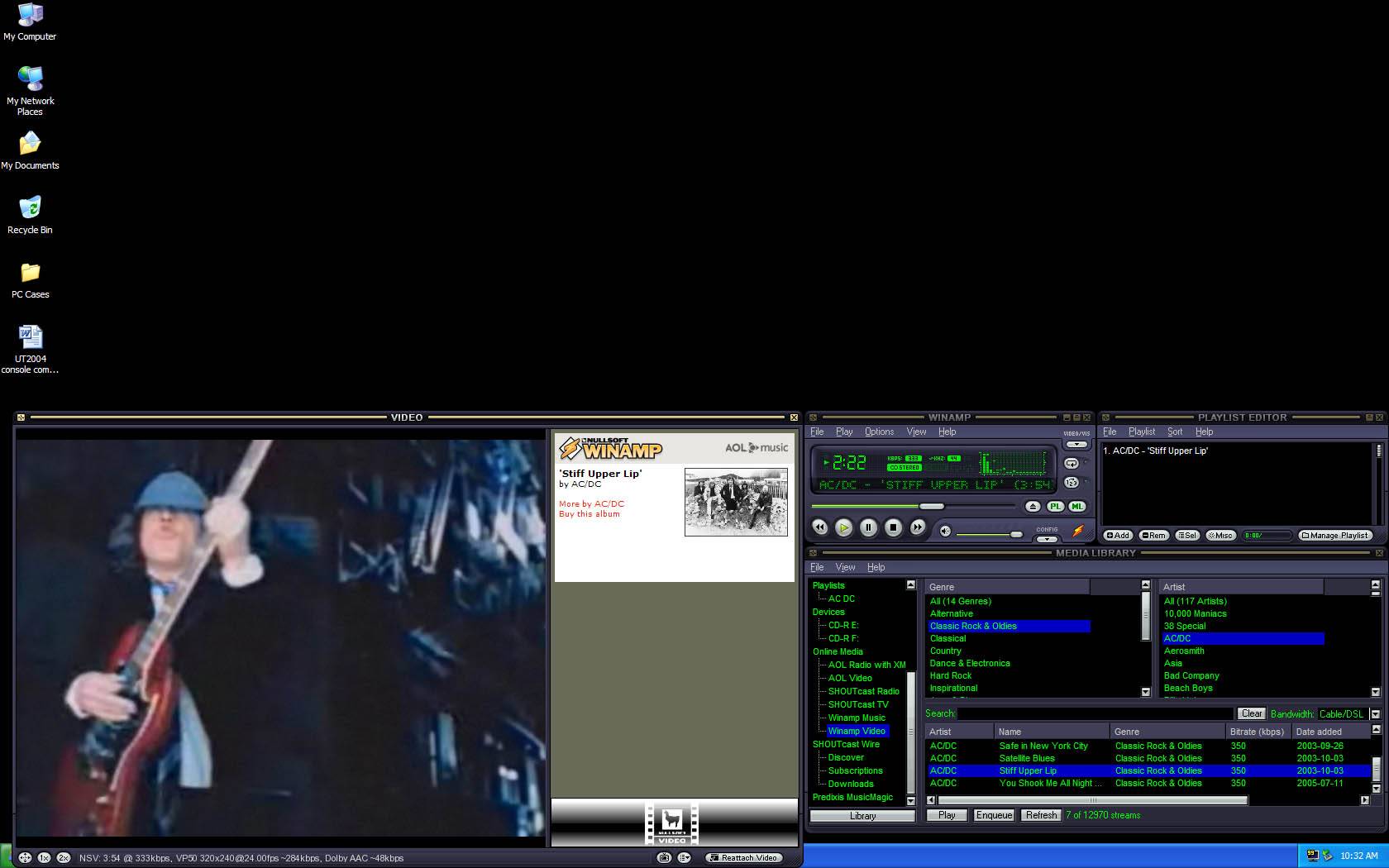The image size is (1389, 868).
Task: Click the TV icon in video bar
Action: pos(663,858)
